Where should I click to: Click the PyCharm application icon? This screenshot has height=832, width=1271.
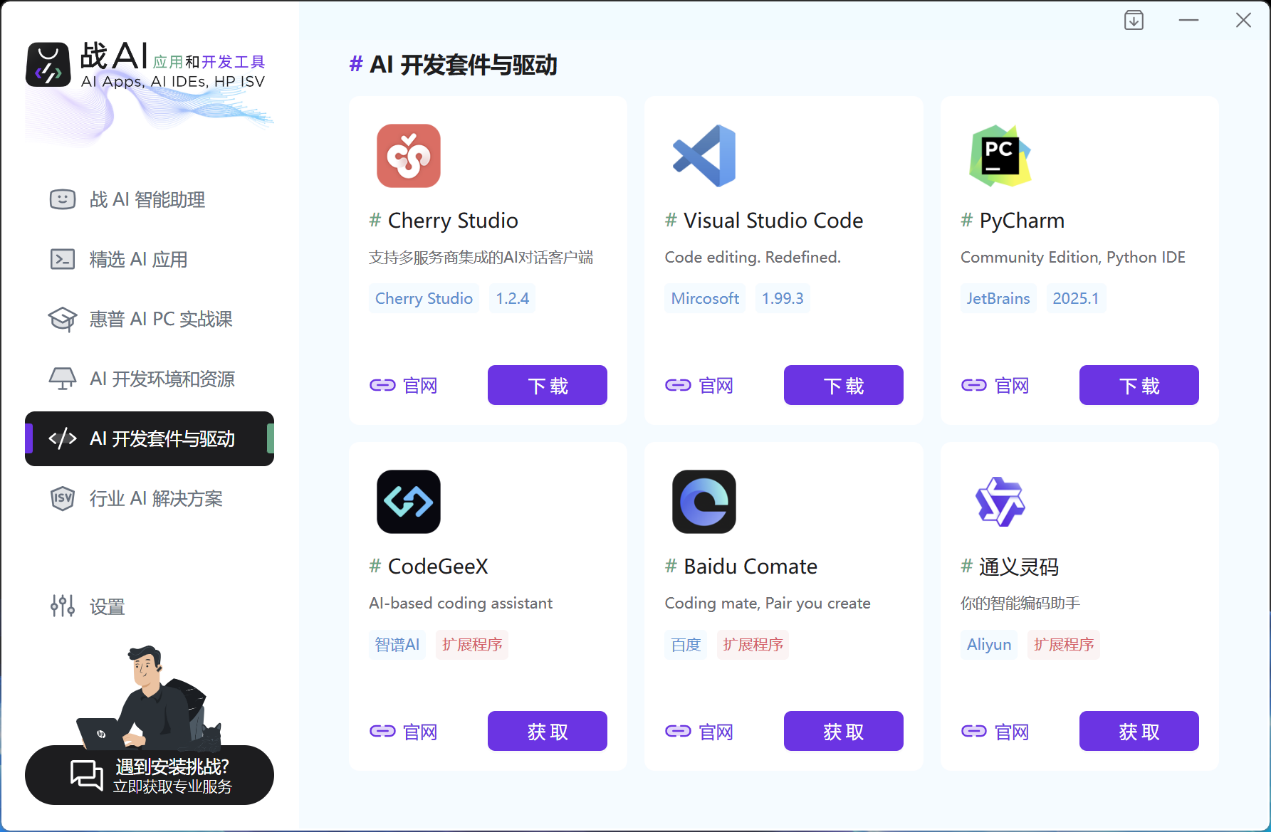coord(1000,155)
